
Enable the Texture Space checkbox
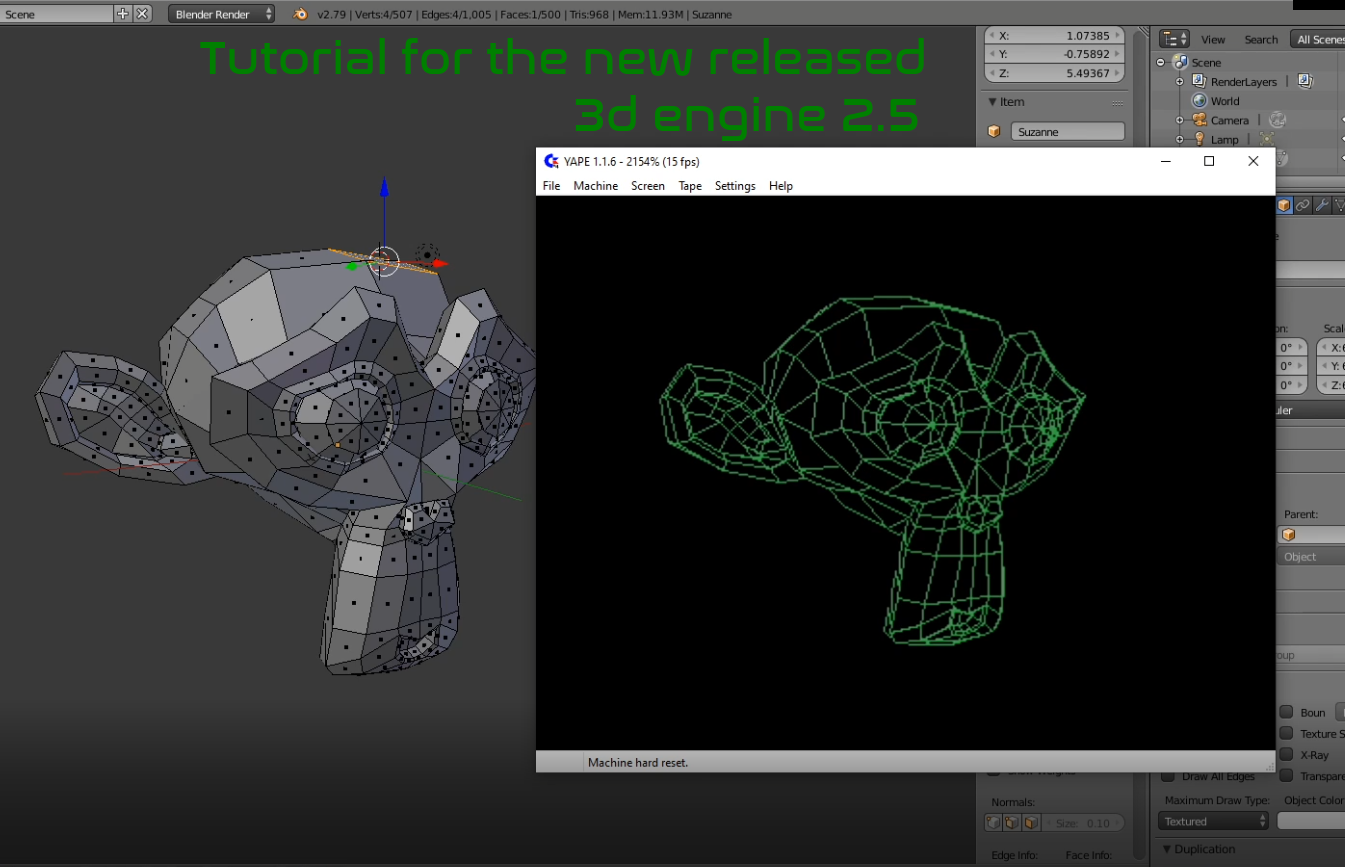[x=1286, y=733]
